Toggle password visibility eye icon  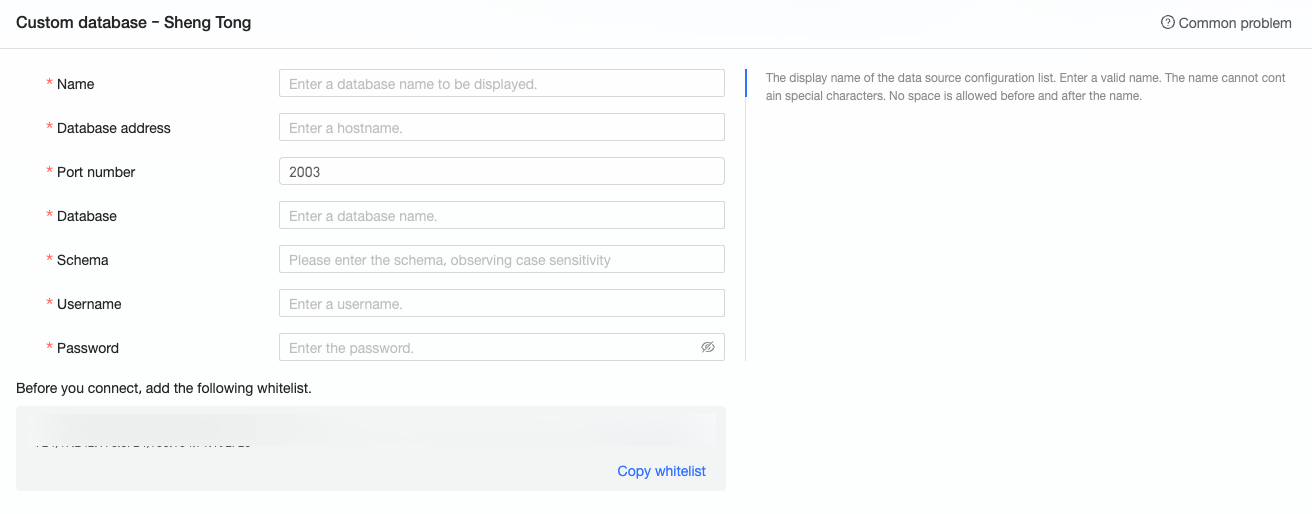[x=708, y=347]
